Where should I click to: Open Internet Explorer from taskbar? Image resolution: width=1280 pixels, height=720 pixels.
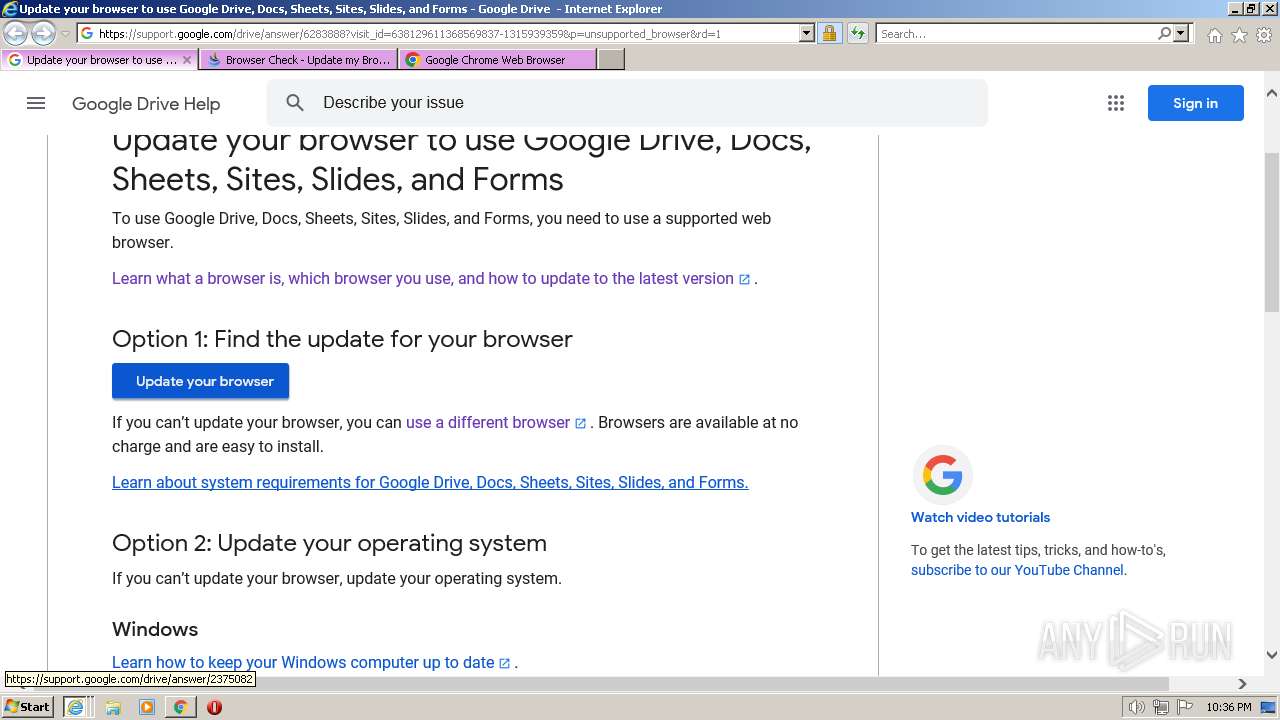pyautogui.click(x=75, y=707)
